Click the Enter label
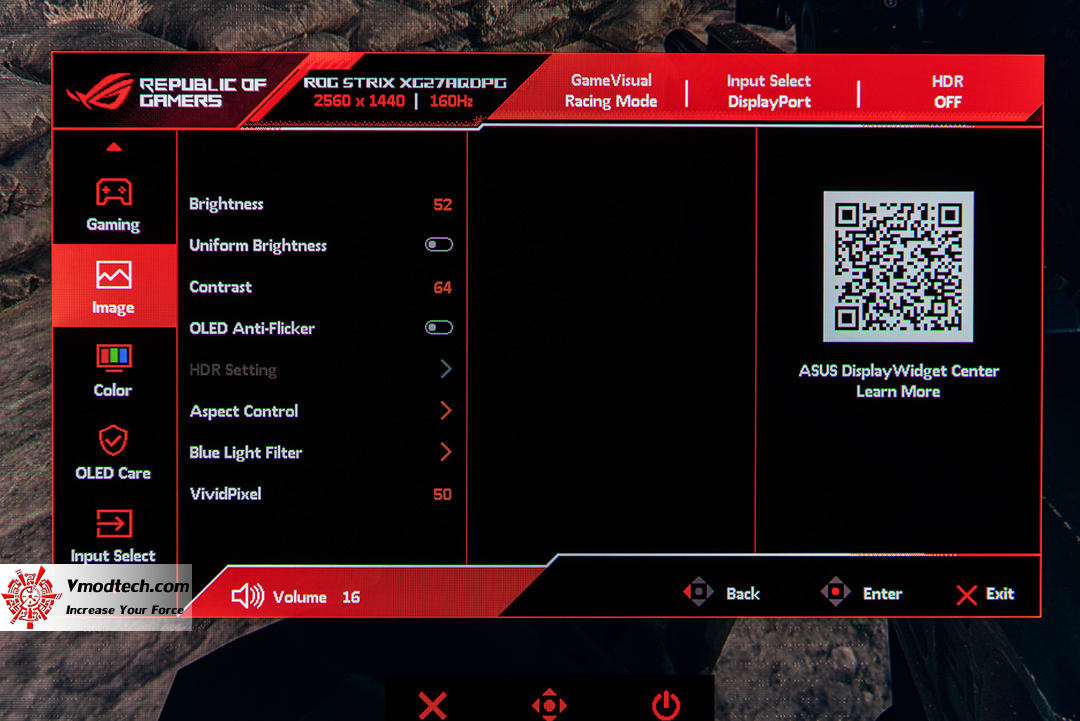Viewport: 1080px width, 721px height. pyautogui.click(x=882, y=594)
